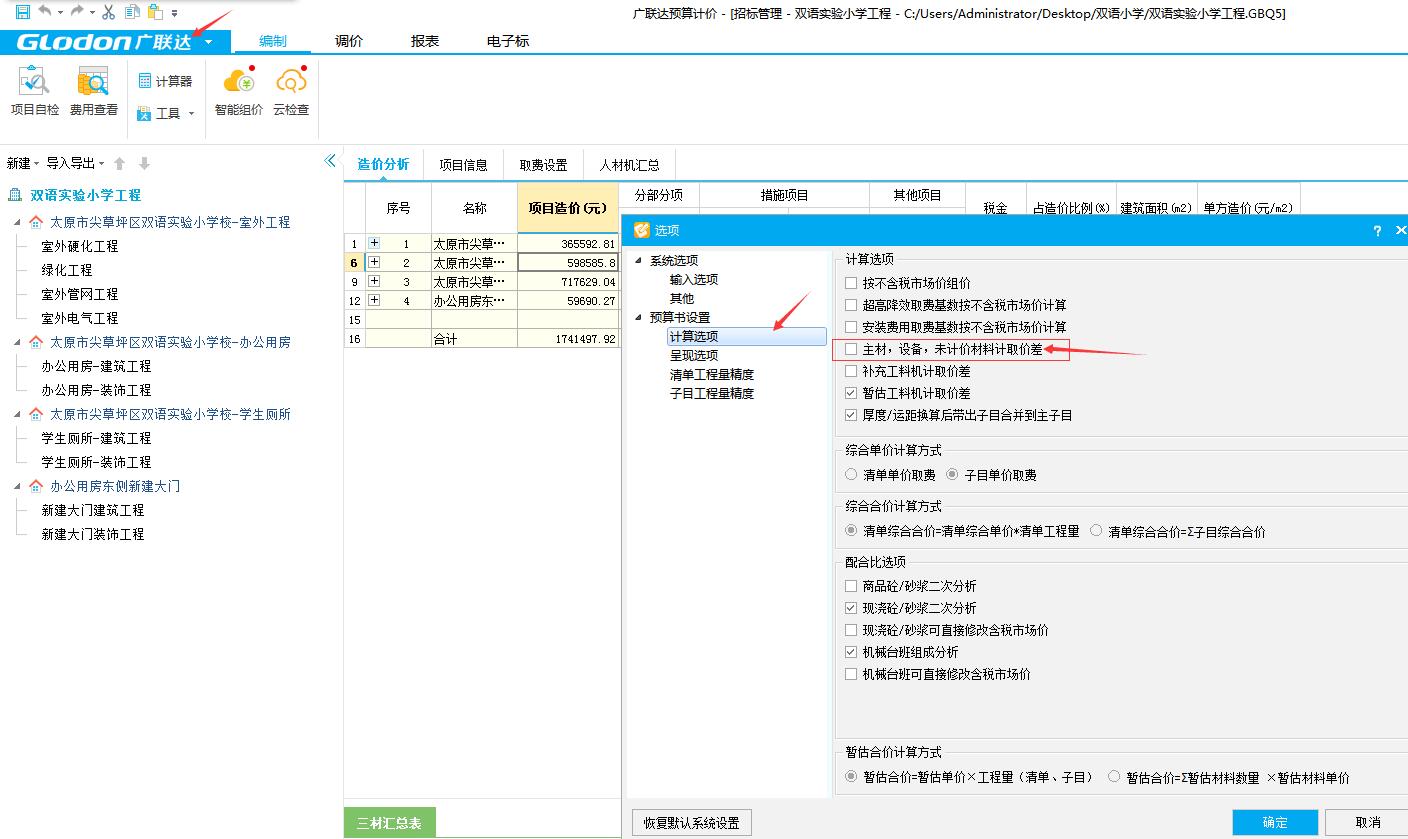Click the move down arrow icon
This screenshot has width=1408, height=839.
point(144,163)
